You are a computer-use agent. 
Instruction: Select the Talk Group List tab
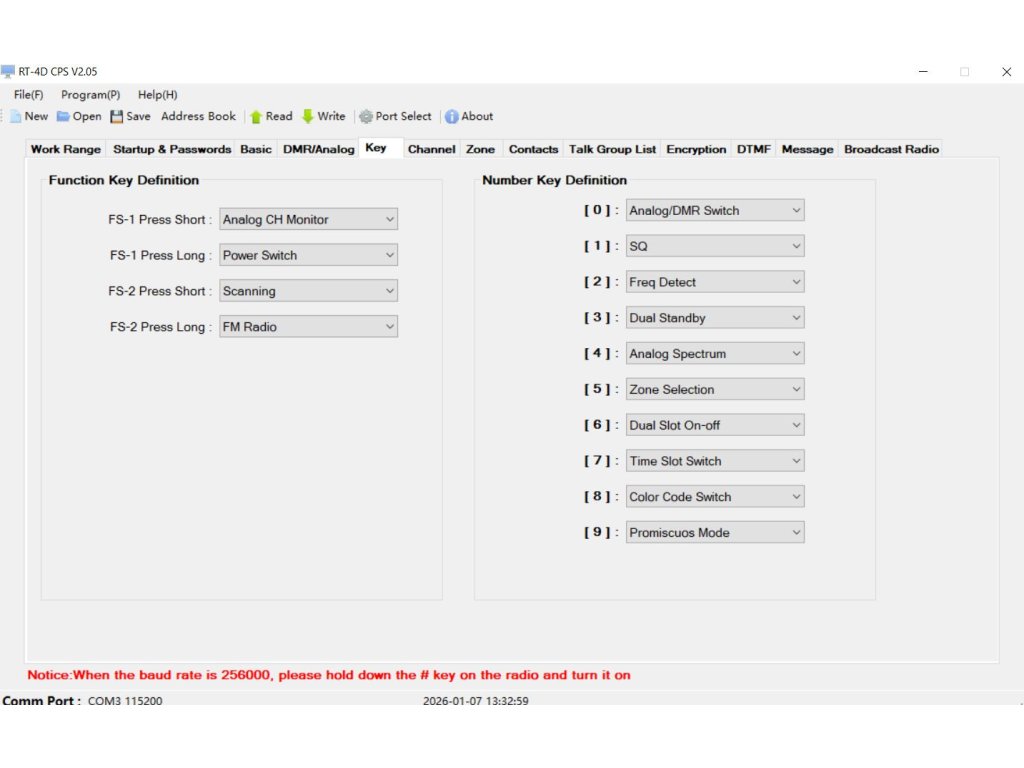pos(612,149)
